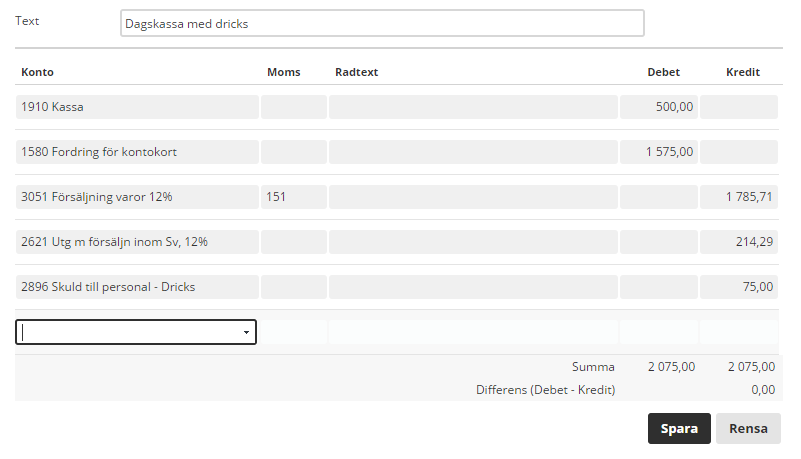Click the Debet field showing 1 575,00

pos(657,152)
